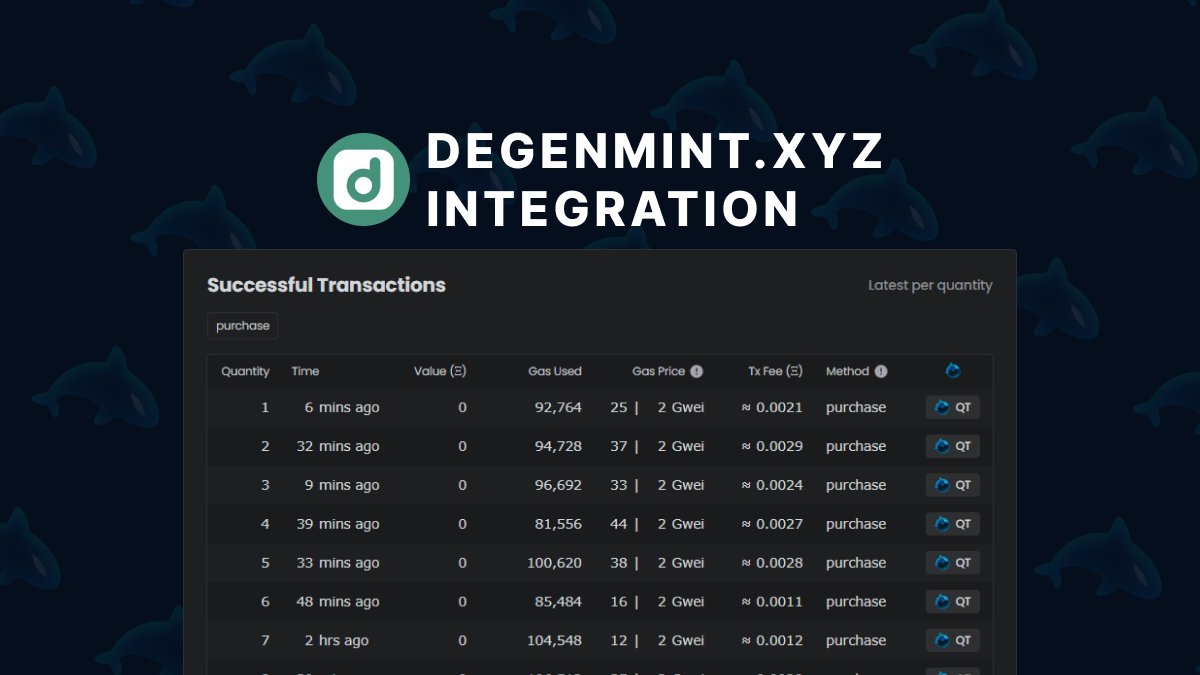
Task: Click the purchase method in quantity 4 row
Action: click(856, 524)
